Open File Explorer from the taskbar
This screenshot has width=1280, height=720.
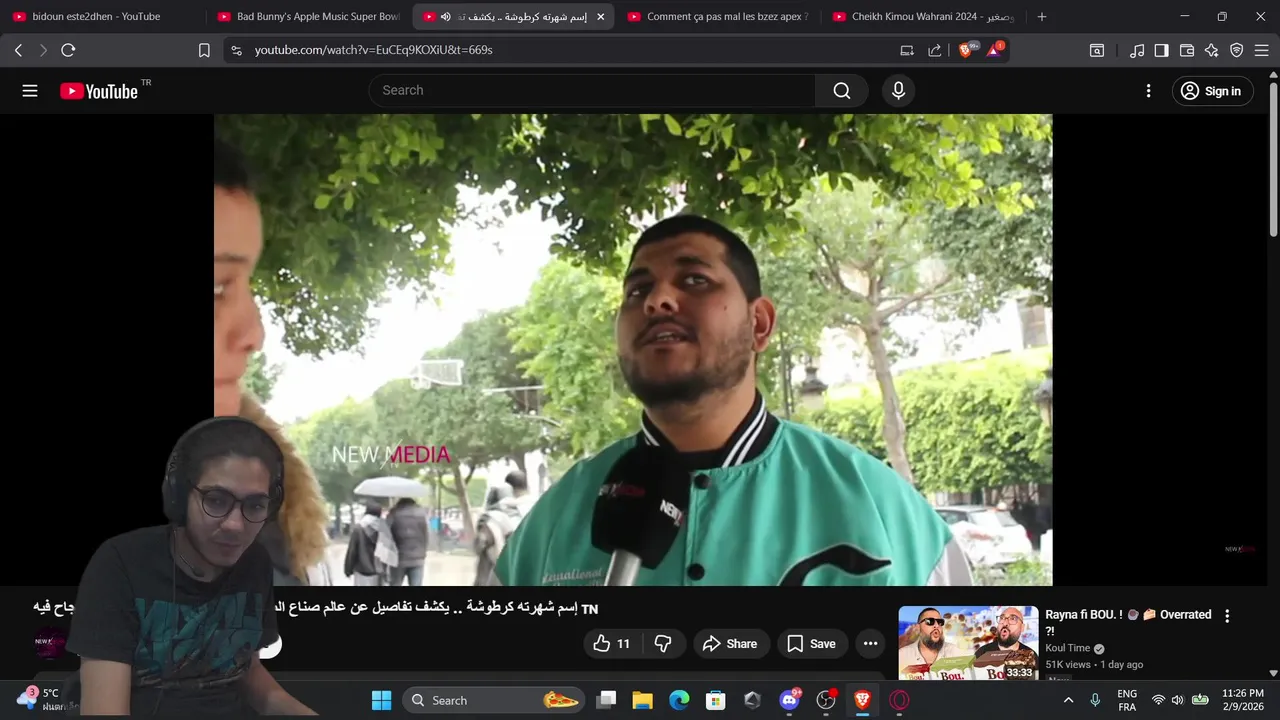[x=642, y=700]
